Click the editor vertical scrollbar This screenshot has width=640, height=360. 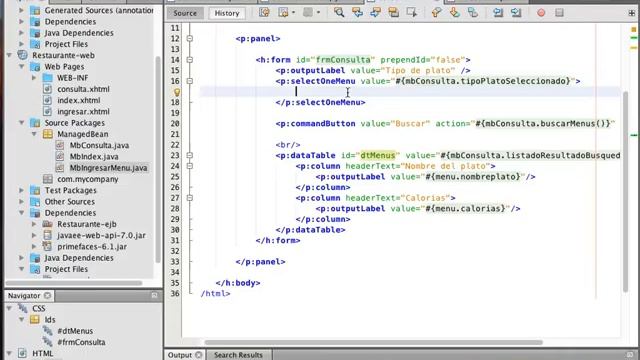click(x=625, y=192)
